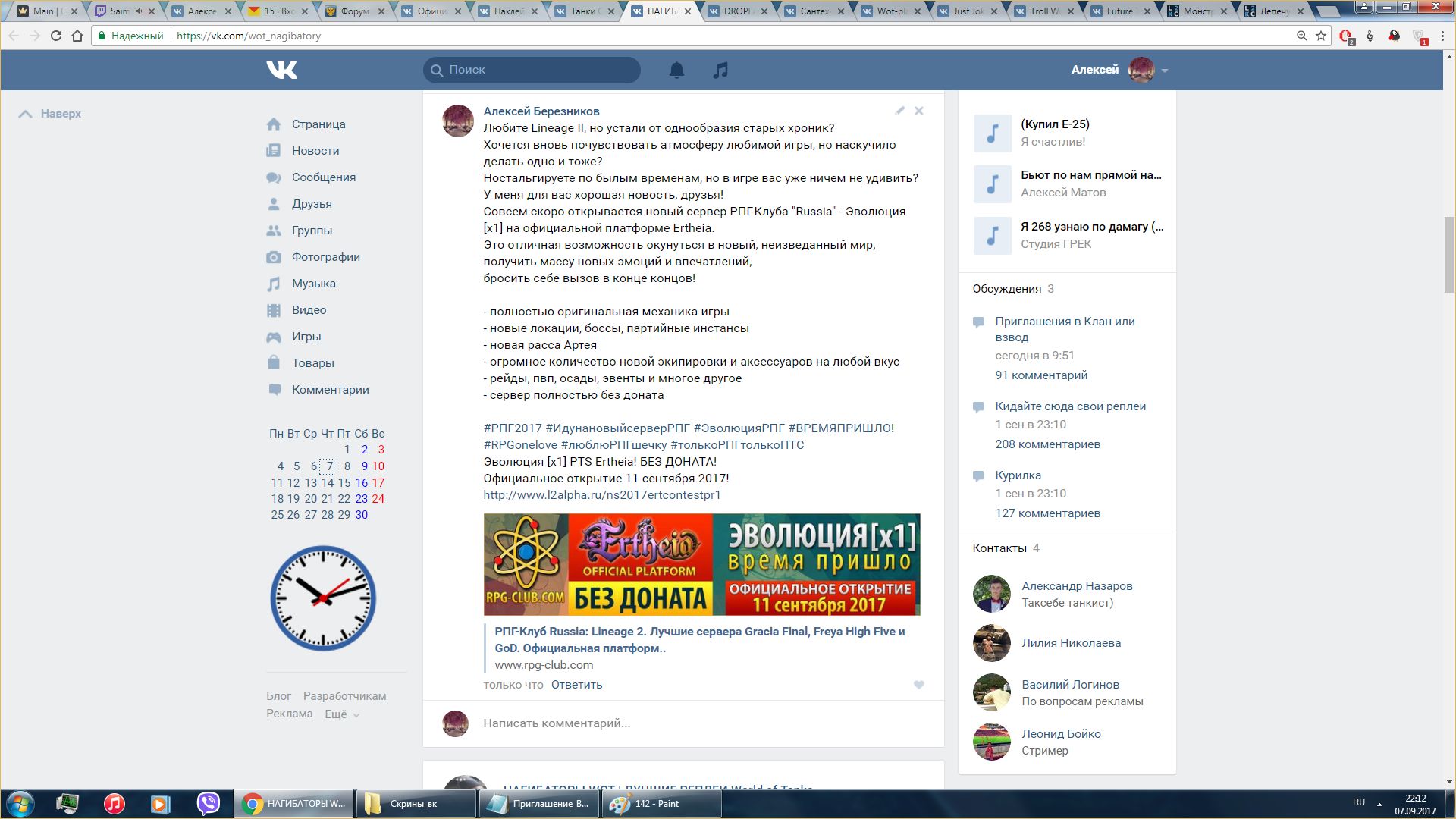Play track (Купил Е-25)
The image size is (1456, 819).
[x=992, y=133]
